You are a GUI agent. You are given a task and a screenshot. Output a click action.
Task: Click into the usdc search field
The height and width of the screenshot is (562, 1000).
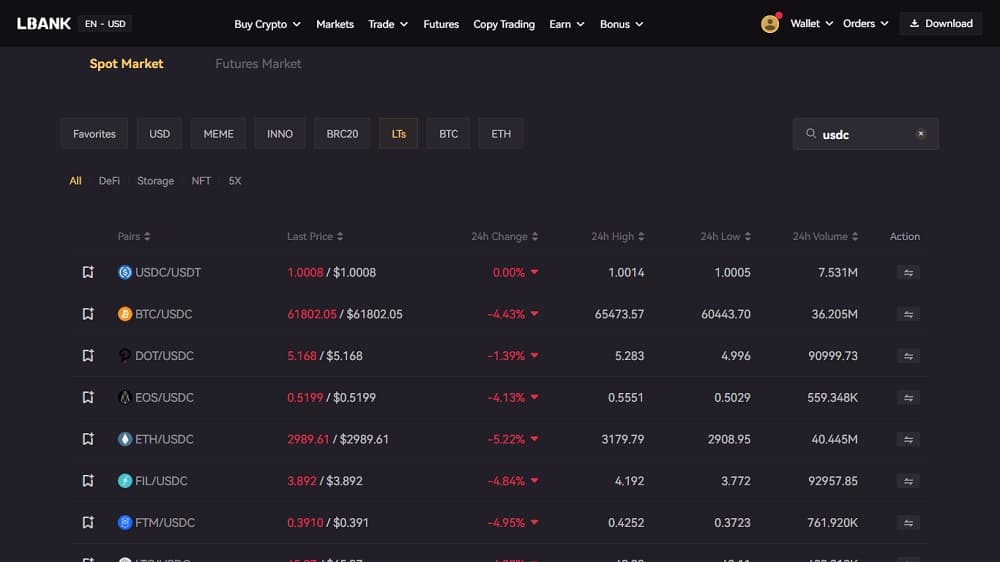coord(865,134)
